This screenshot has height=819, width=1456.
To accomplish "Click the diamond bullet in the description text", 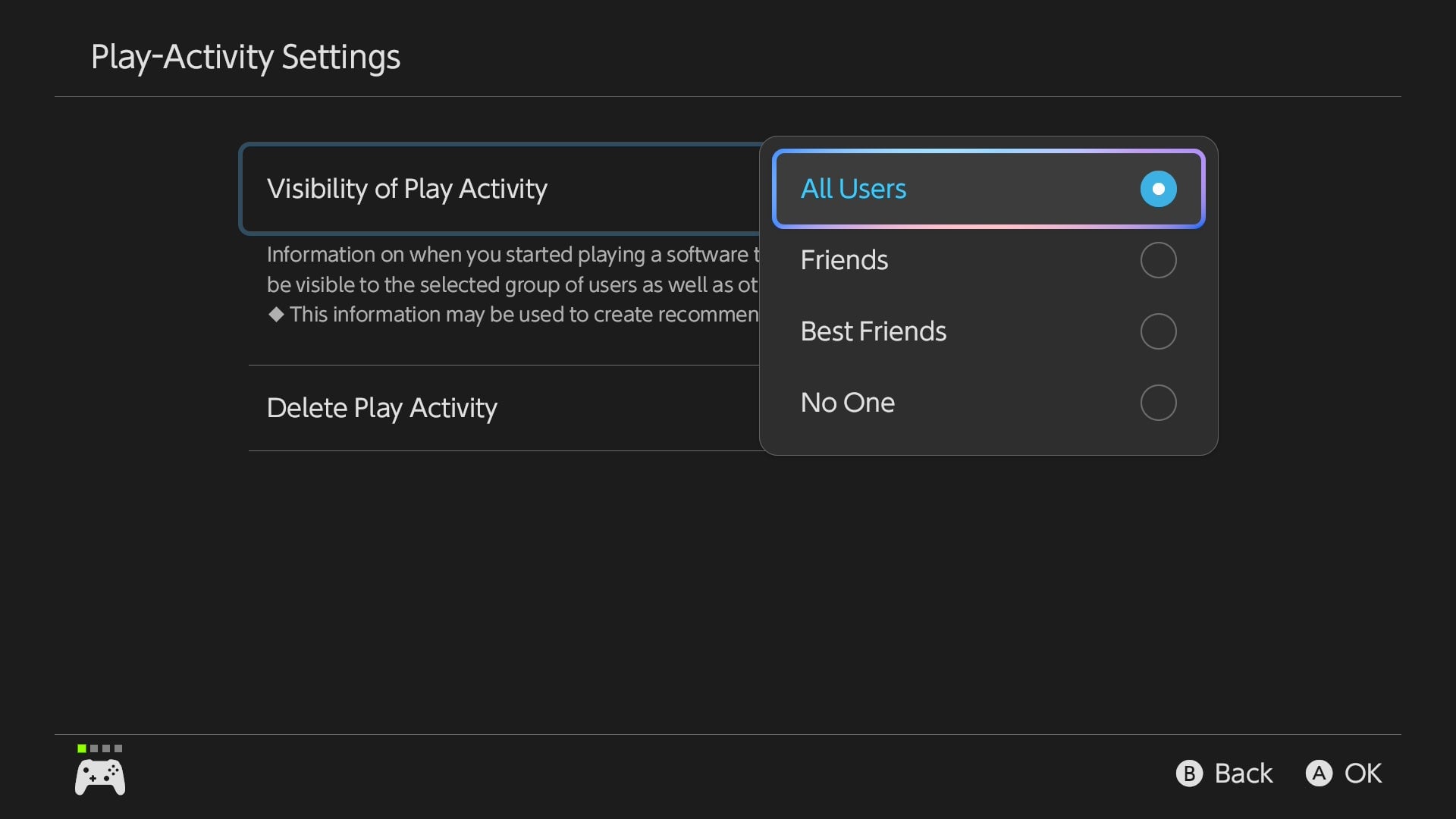I will (x=277, y=315).
